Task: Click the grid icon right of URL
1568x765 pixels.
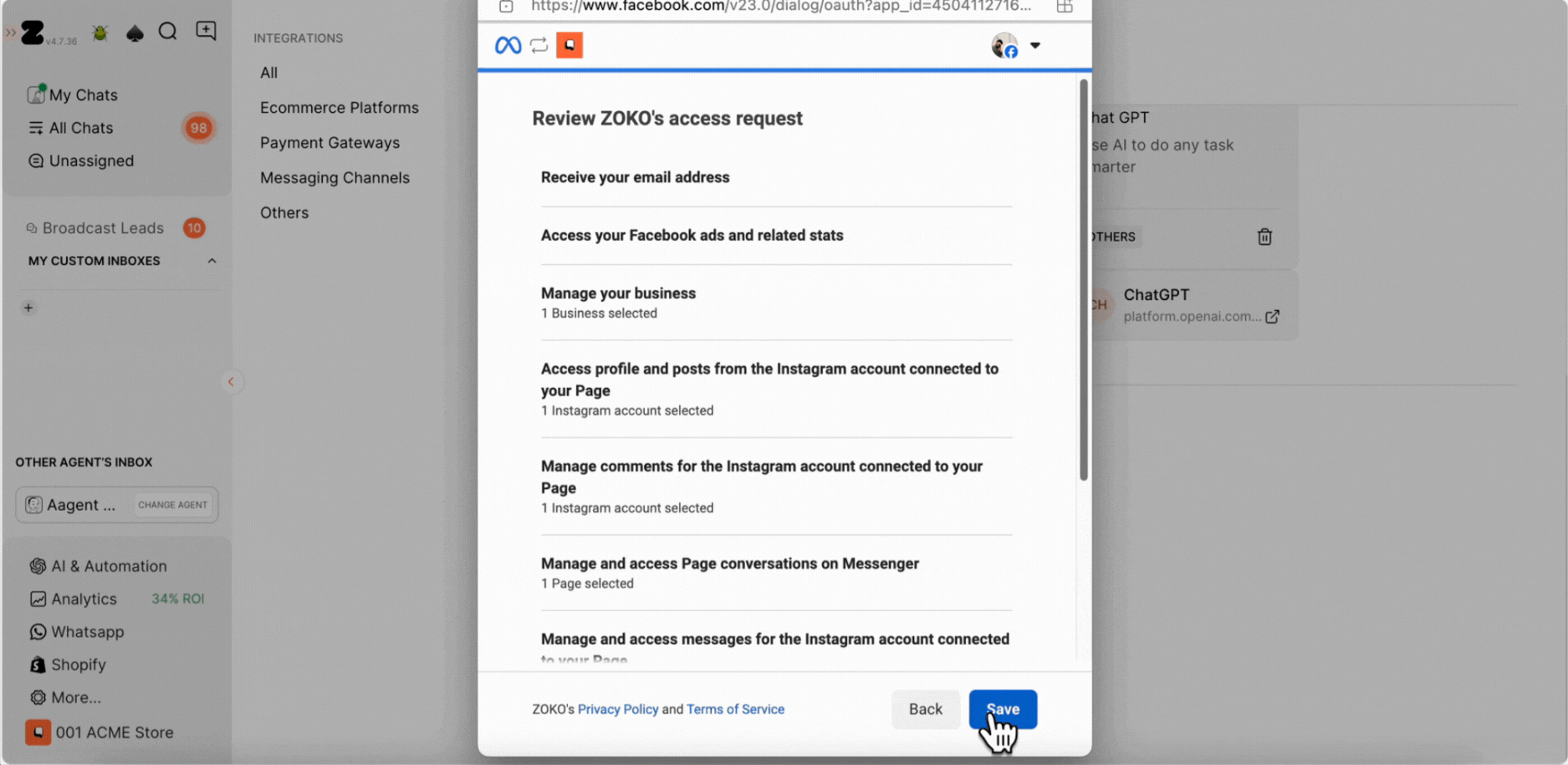Action: tap(1065, 7)
